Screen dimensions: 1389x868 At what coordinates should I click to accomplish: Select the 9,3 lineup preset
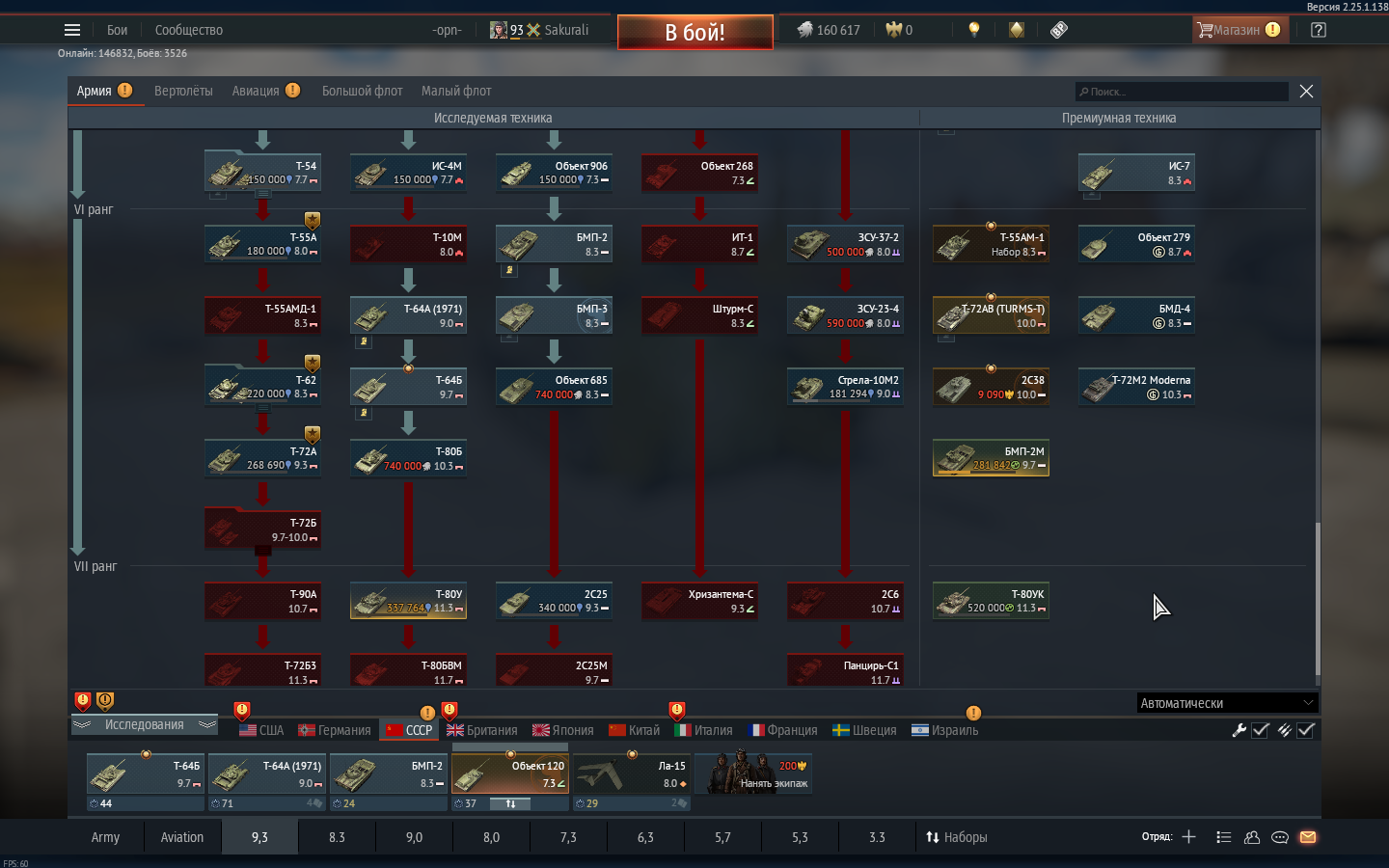259,837
